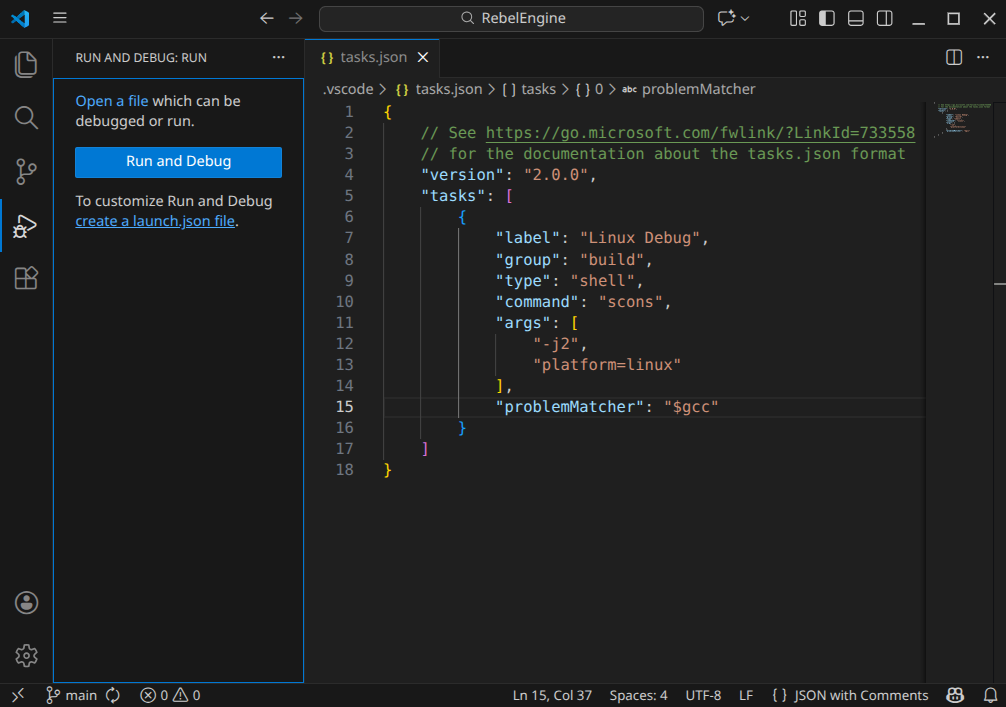Click Ln 15, Col 37 in the status bar
The image size is (1006, 707).
552,695
